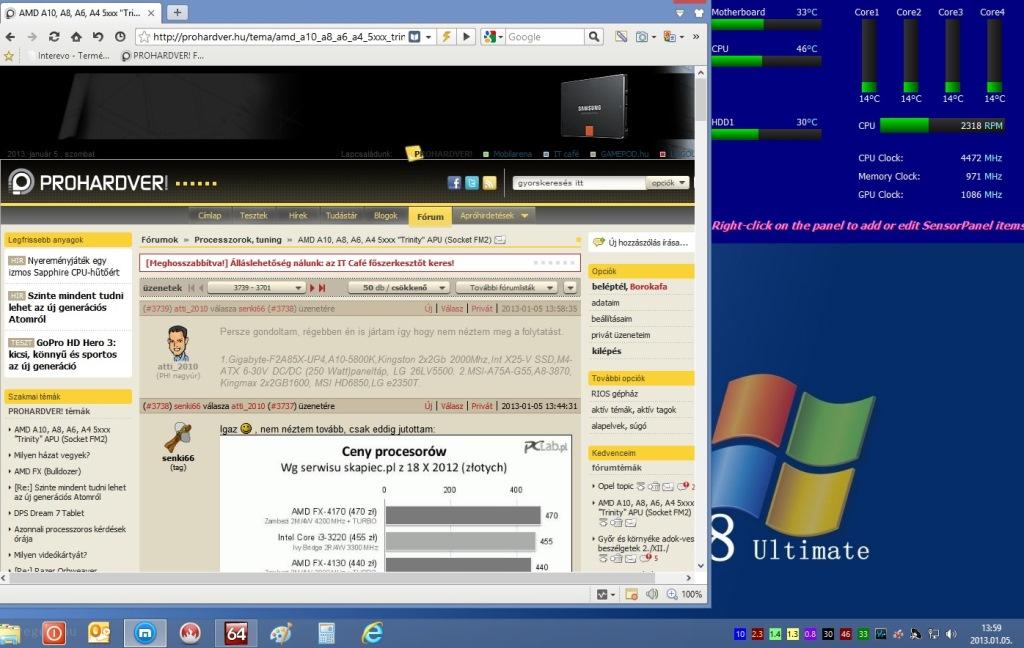The image size is (1024, 648).
Task: Open the translate toolbar icon
Action: 669,37
